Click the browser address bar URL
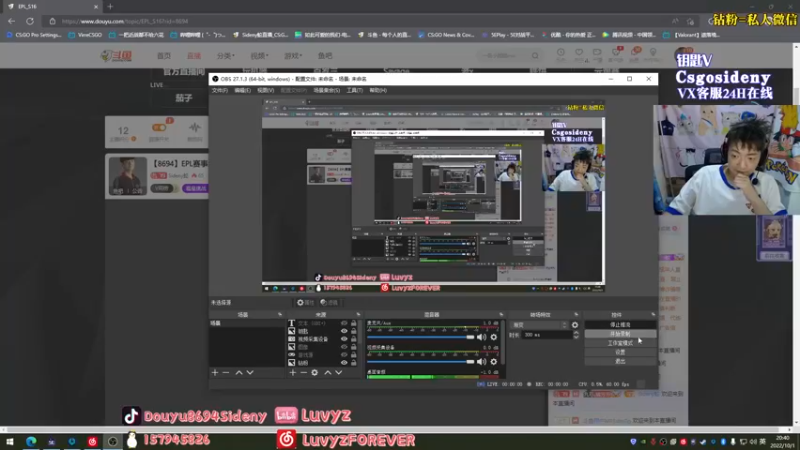 pyautogui.click(x=125, y=21)
